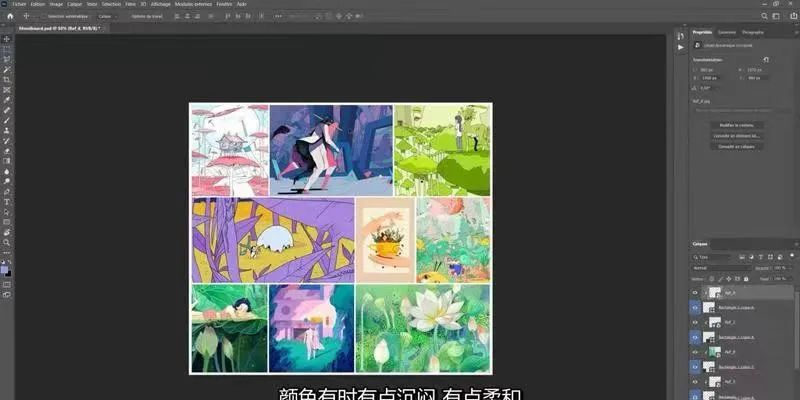Toggle lock transparent pixels icon
The width and height of the screenshot is (800, 400).
coord(712,279)
